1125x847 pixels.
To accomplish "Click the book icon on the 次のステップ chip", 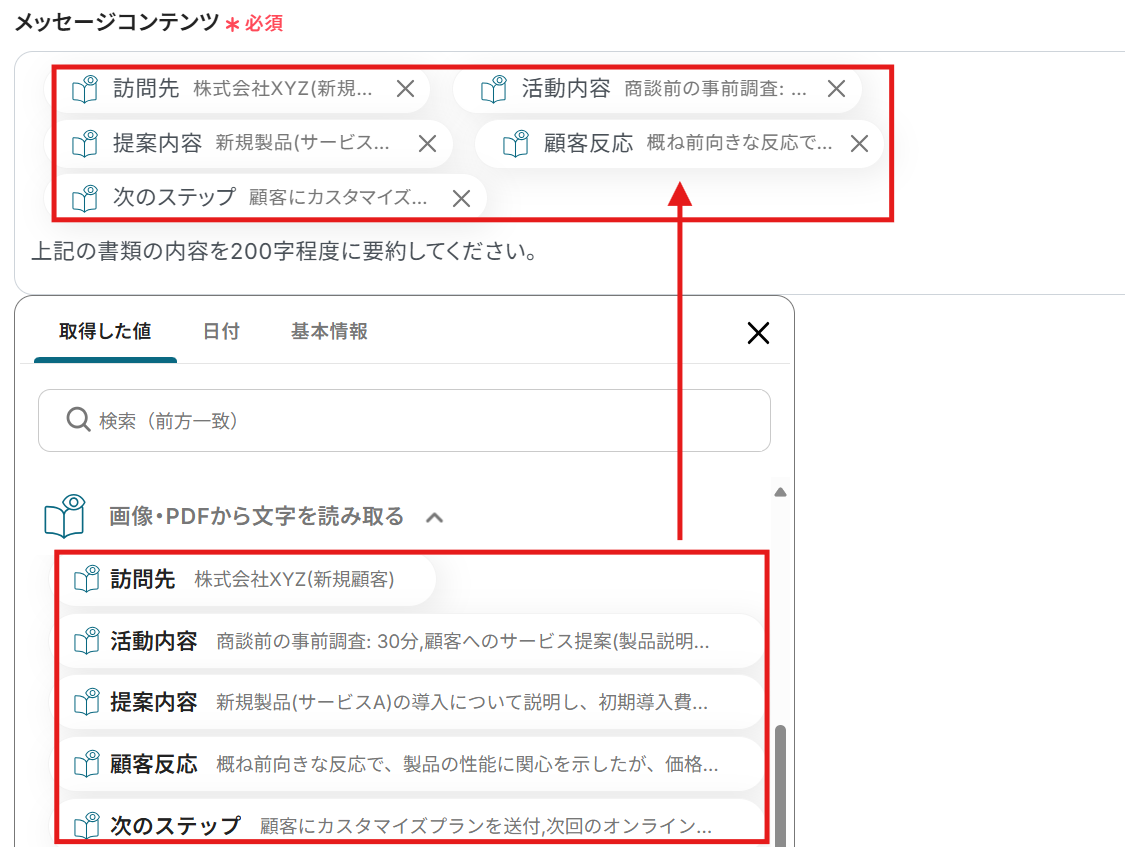I will pyautogui.click(x=85, y=198).
